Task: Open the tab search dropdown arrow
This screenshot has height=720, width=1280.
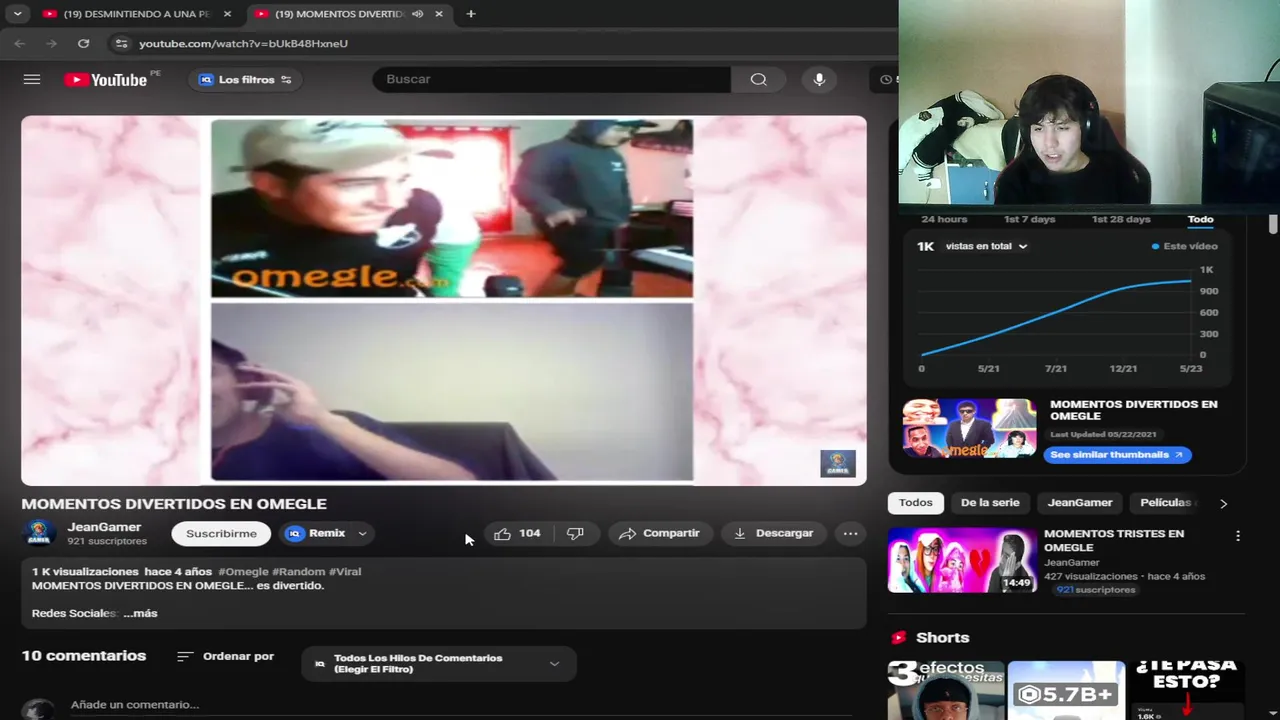Action: 17,14
